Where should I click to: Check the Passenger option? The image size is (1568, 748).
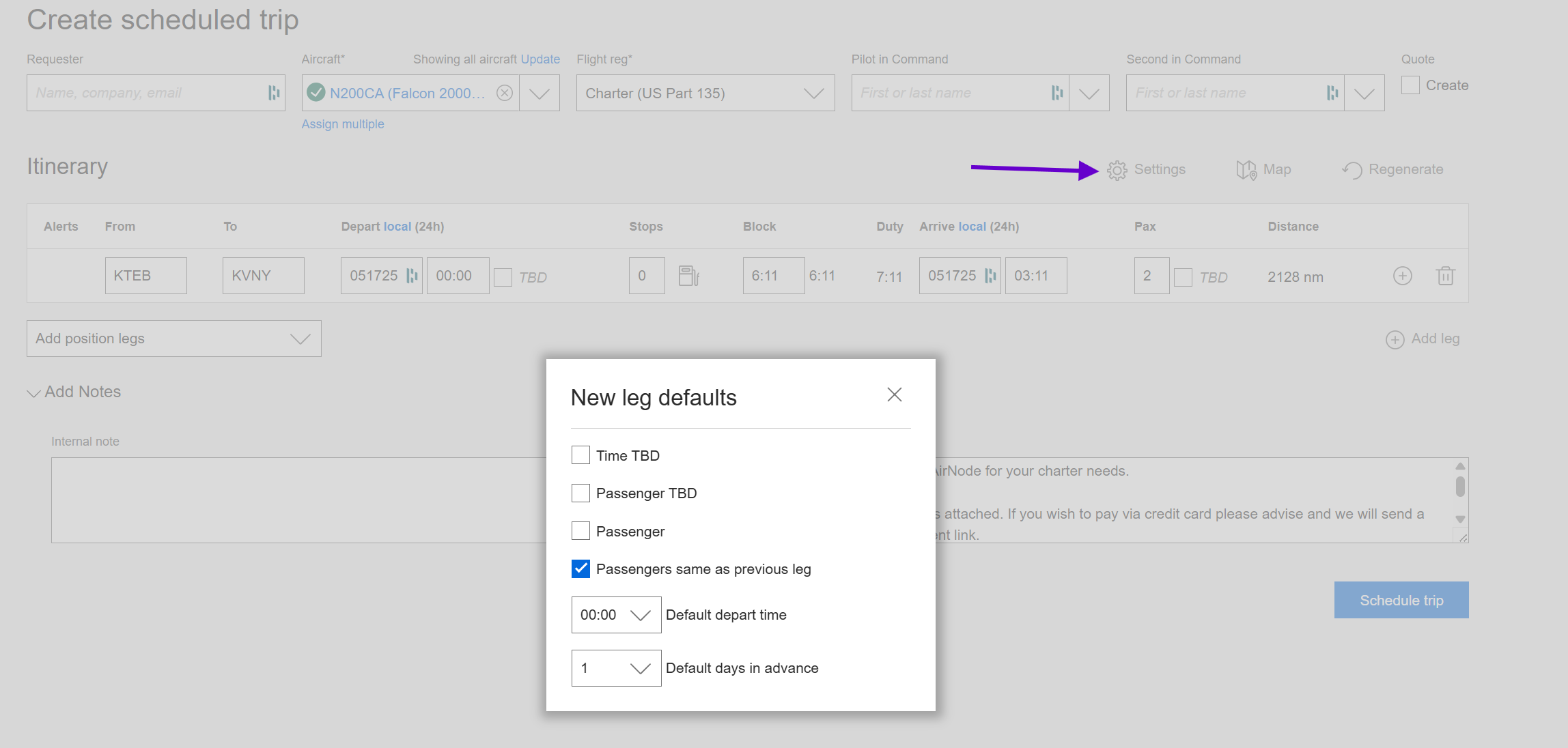pos(580,531)
